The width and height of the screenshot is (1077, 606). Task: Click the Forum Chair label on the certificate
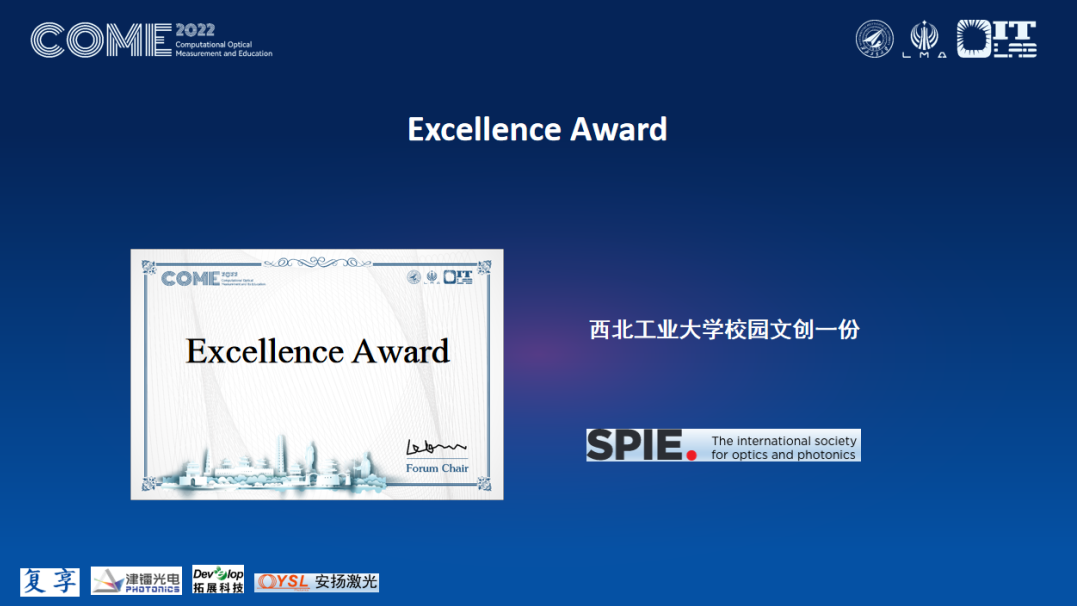pos(437,468)
